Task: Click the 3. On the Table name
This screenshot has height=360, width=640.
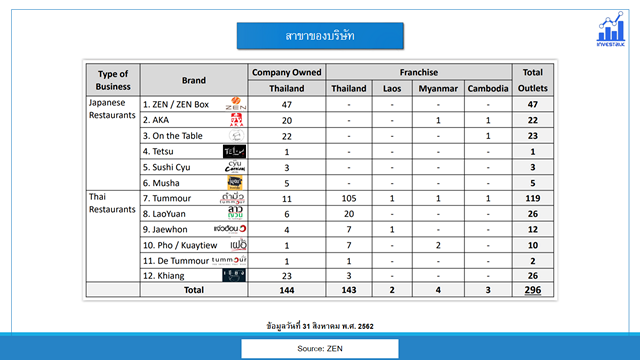Action: 173,136
